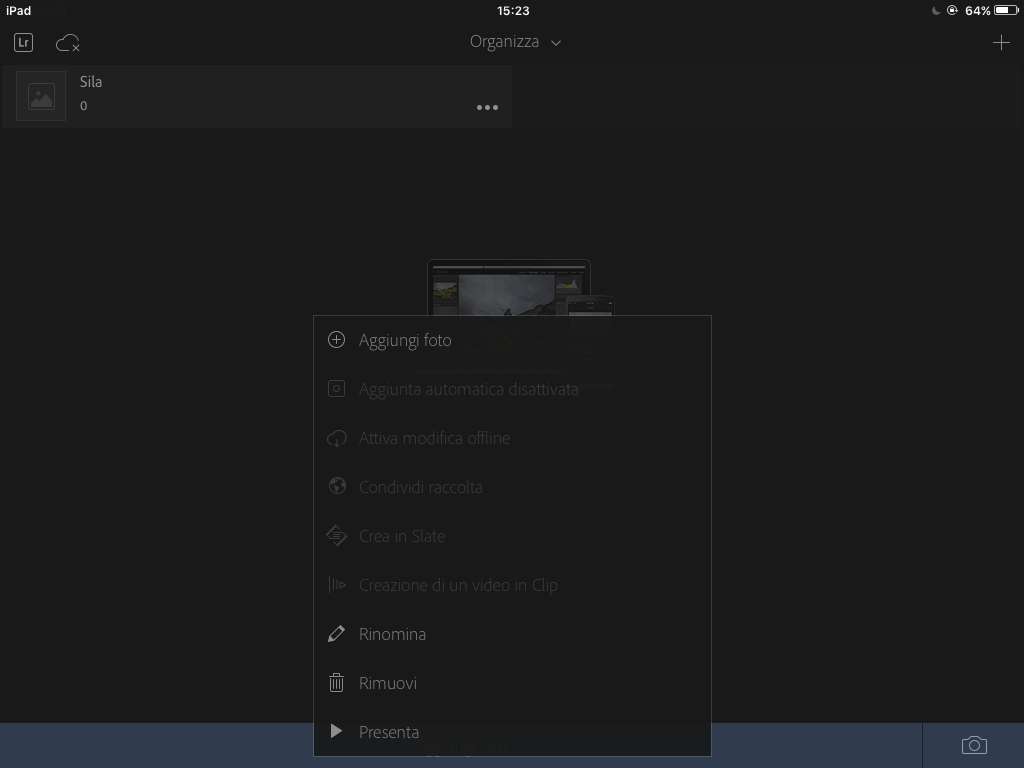1024x768 pixels.
Task: Click the Clip video icon
Action: (336, 584)
